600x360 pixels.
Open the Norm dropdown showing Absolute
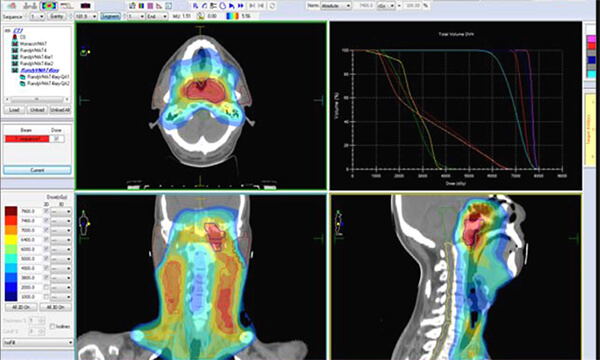click(336, 6)
